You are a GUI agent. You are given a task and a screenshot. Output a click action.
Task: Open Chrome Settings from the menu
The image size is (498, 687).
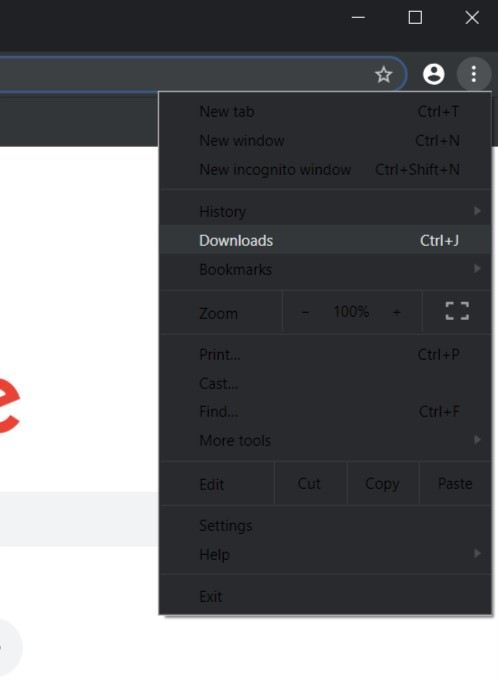point(325,525)
